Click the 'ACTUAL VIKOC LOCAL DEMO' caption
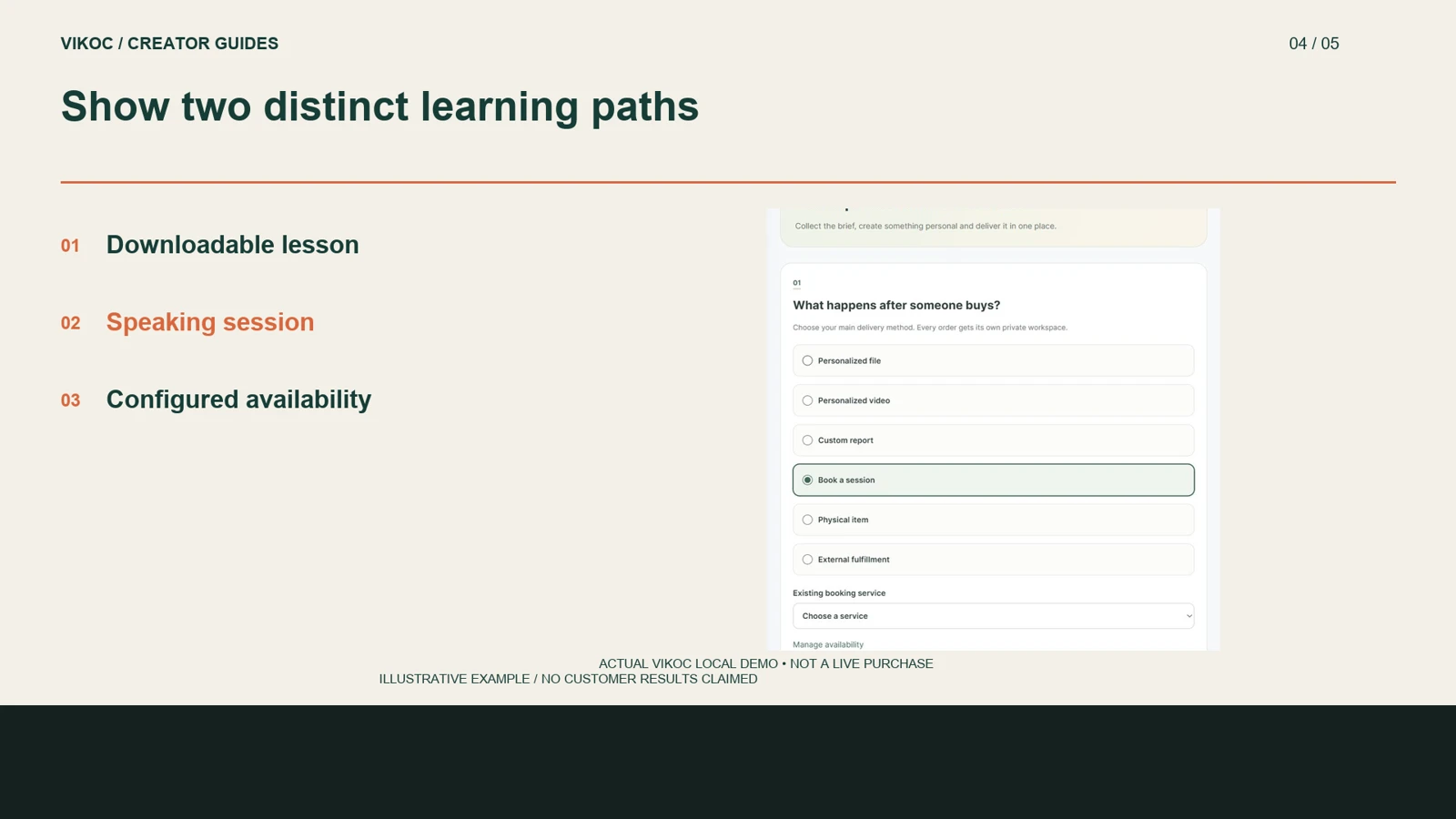The width and height of the screenshot is (1456, 819). [766, 663]
